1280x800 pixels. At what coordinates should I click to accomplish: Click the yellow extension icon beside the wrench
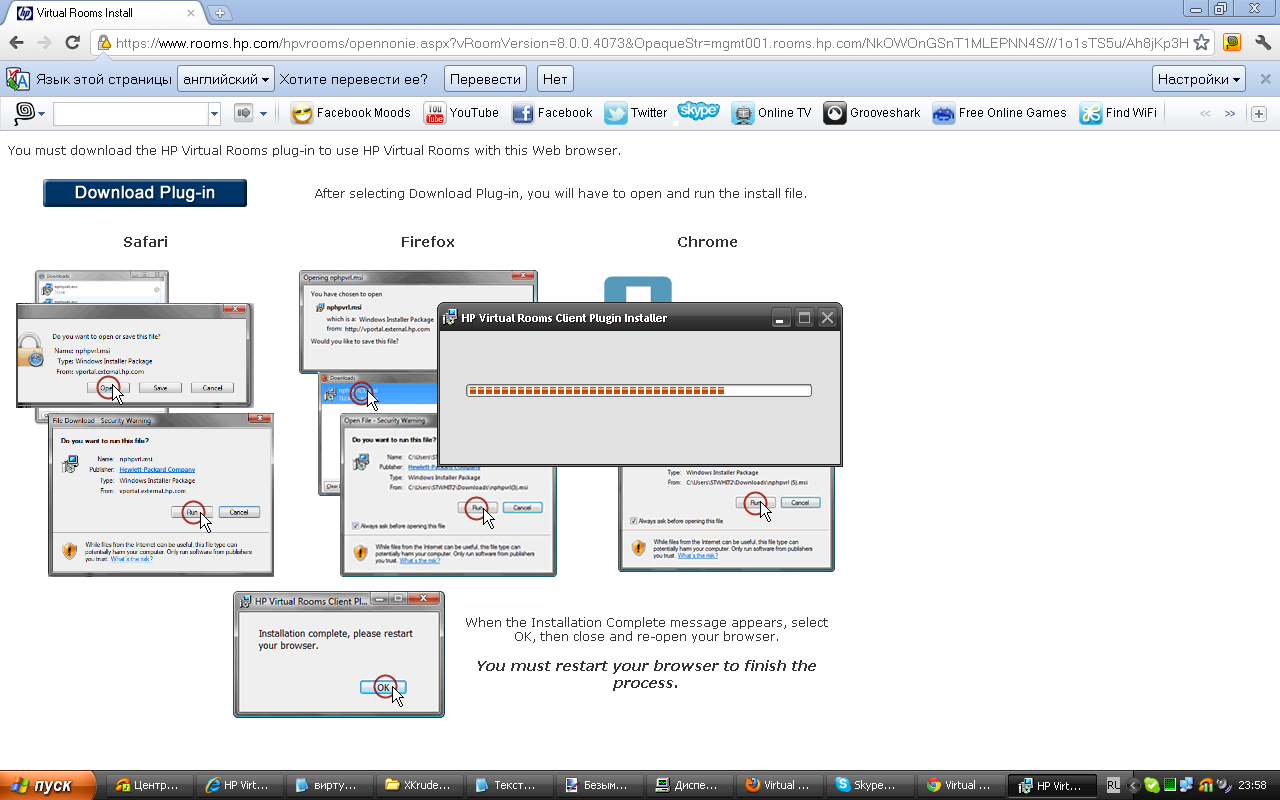click(1232, 43)
